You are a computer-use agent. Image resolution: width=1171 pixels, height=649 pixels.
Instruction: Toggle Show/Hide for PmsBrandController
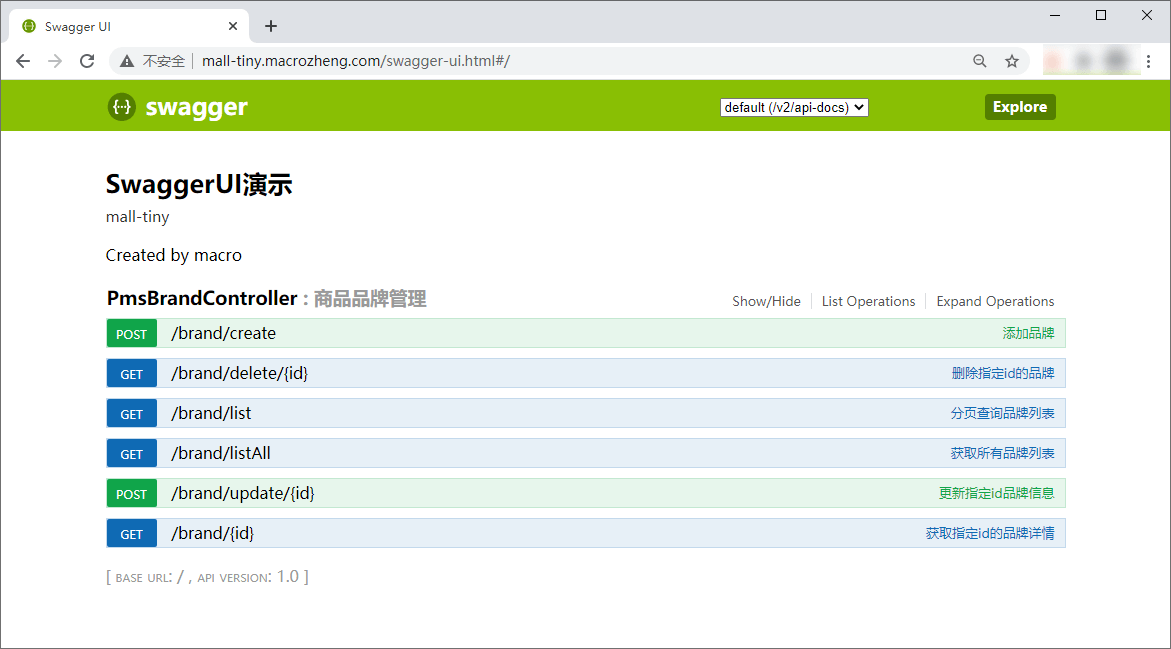pyautogui.click(x=766, y=301)
